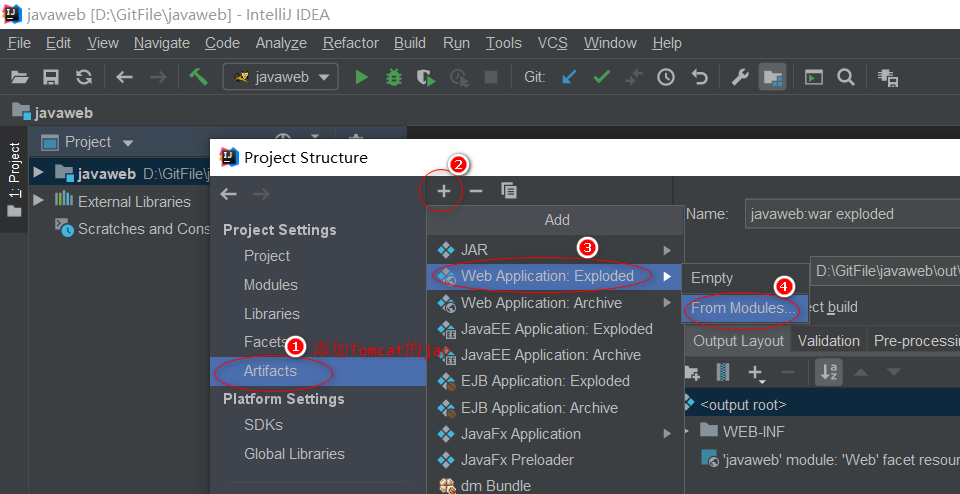
Task: Remove the artifact with the minus icon
Action: click(x=476, y=192)
